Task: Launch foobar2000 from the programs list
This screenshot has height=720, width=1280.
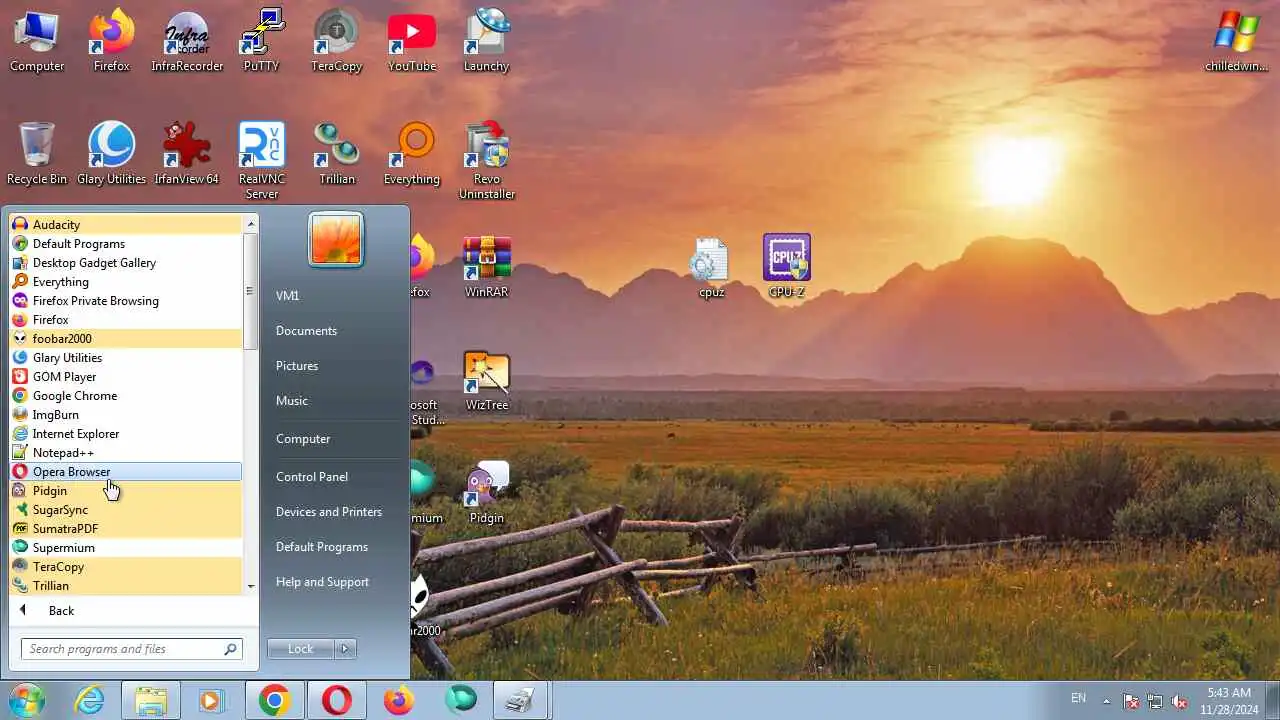Action: point(126,338)
